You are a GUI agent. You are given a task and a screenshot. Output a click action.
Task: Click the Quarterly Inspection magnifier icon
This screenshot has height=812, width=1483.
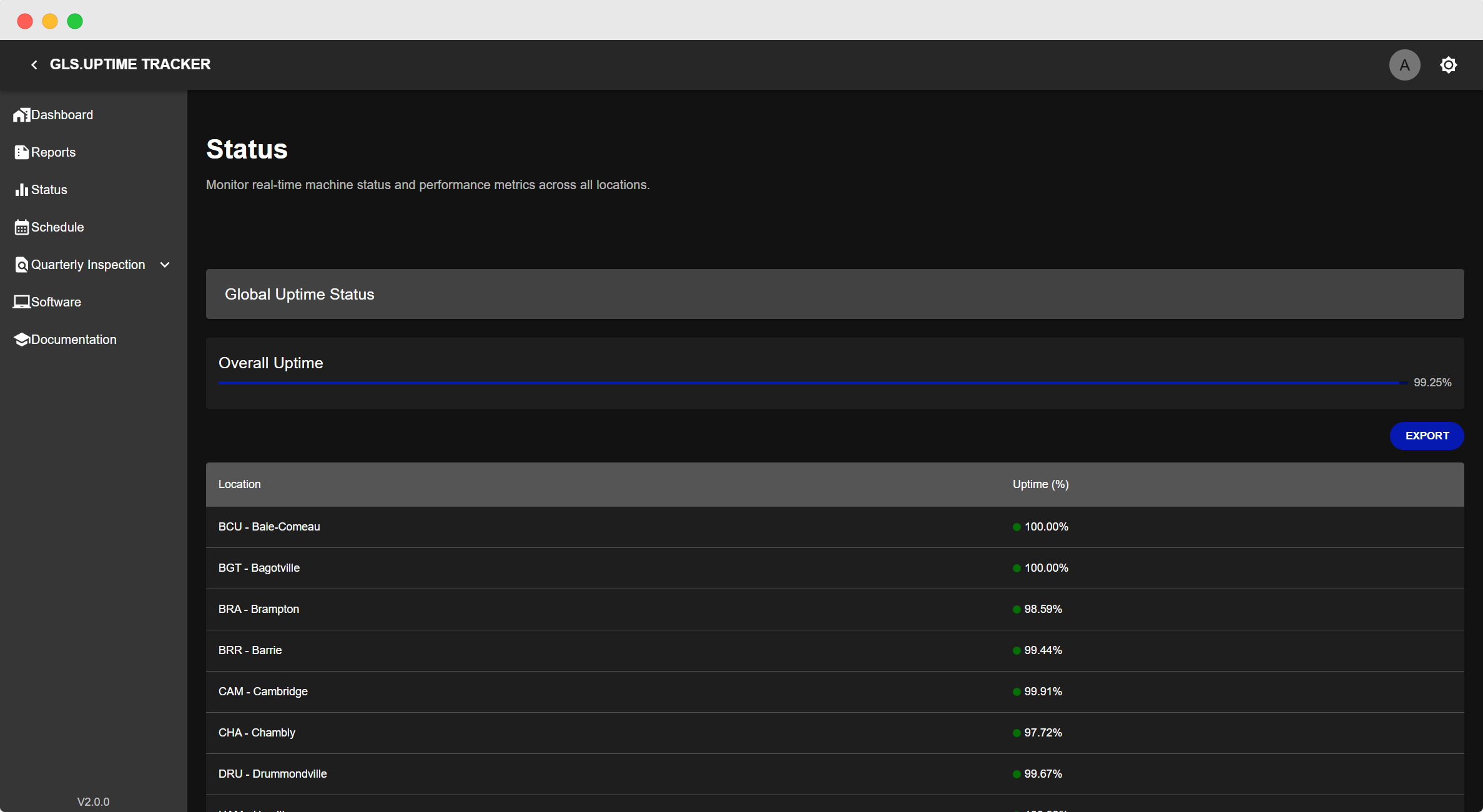click(22, 264)
